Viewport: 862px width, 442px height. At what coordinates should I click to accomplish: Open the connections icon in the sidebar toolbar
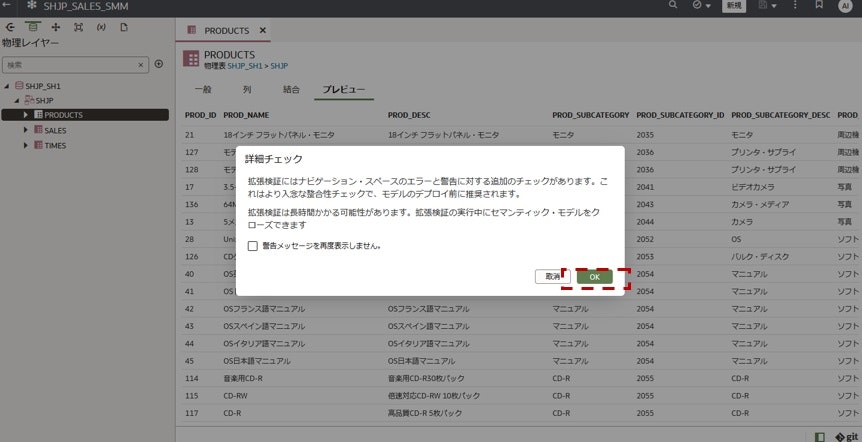click(10, 27)
